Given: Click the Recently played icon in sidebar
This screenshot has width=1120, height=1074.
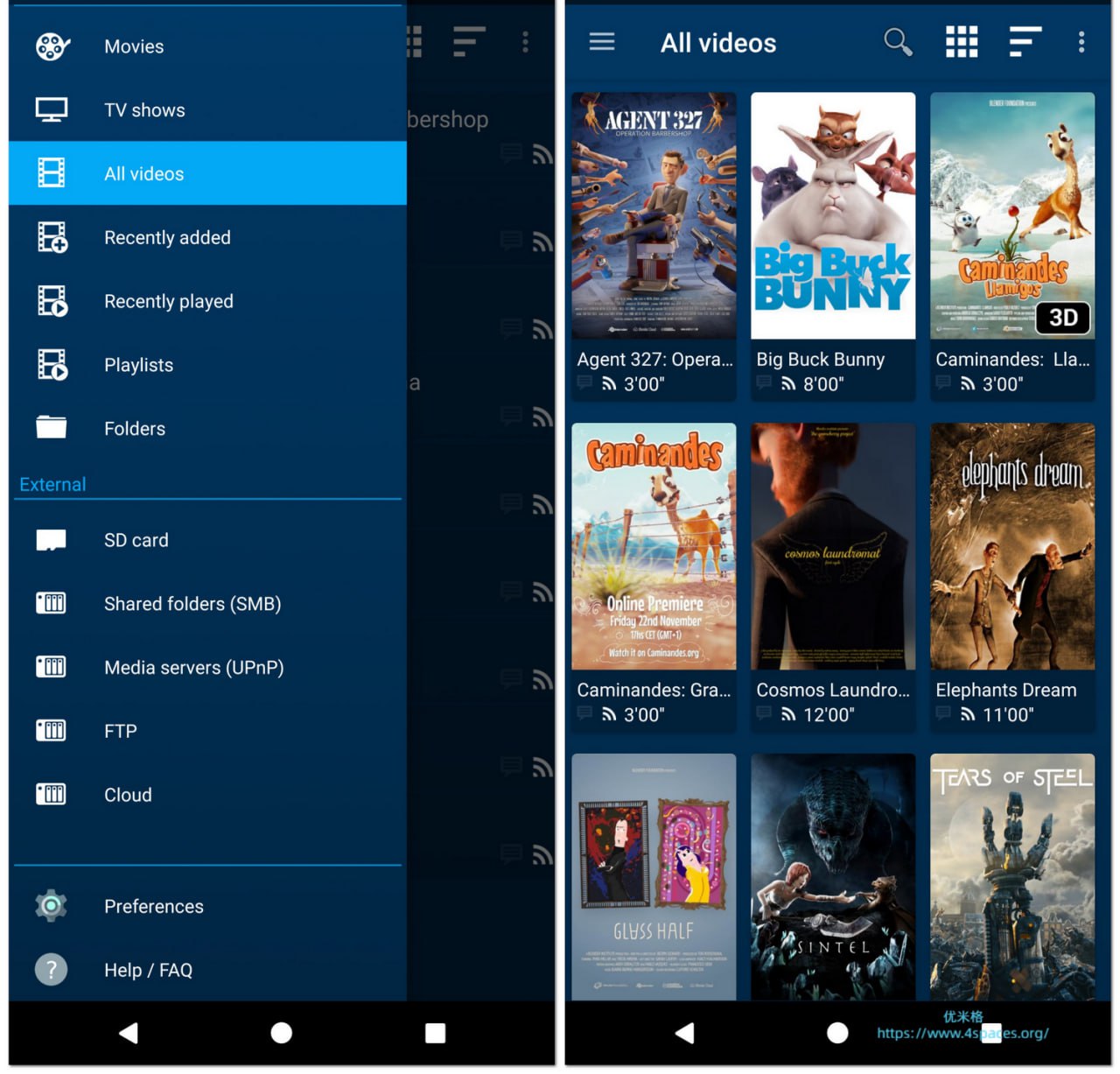Looking at the screenshot, I should (51, 300).
